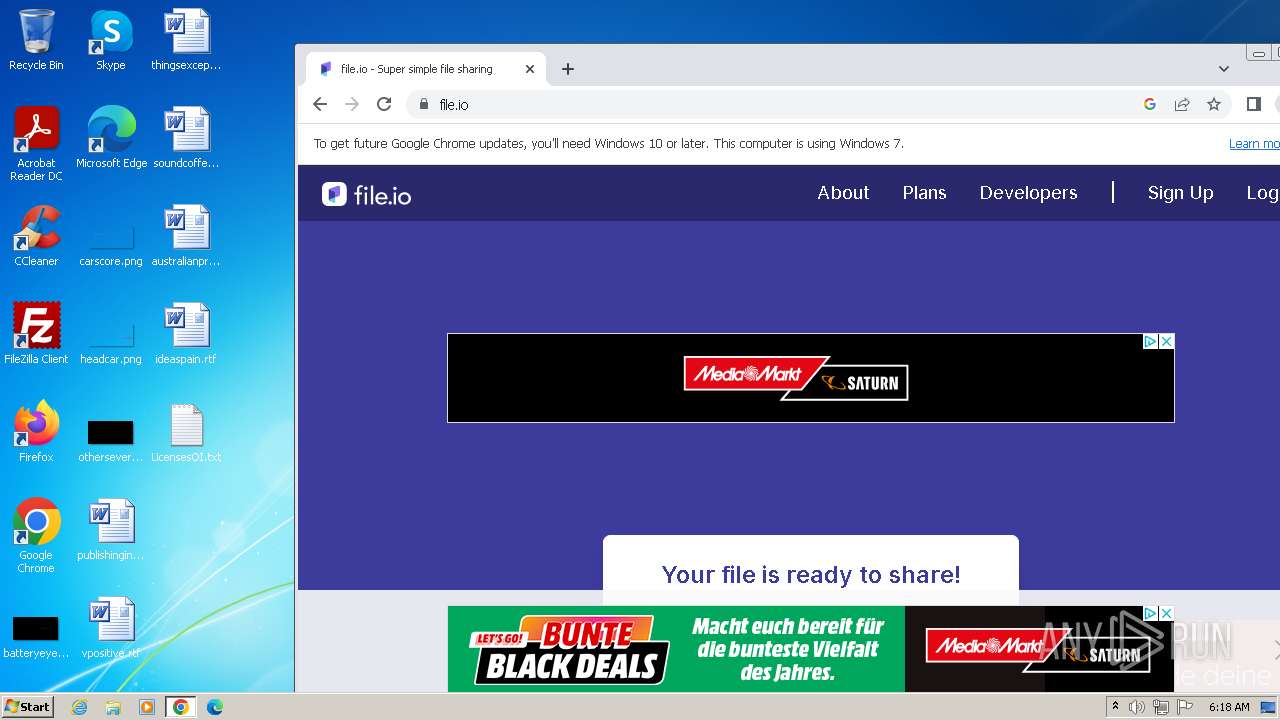Open the Developers page
This screenshot has height=720, width=1280.
coord(1028,193)
